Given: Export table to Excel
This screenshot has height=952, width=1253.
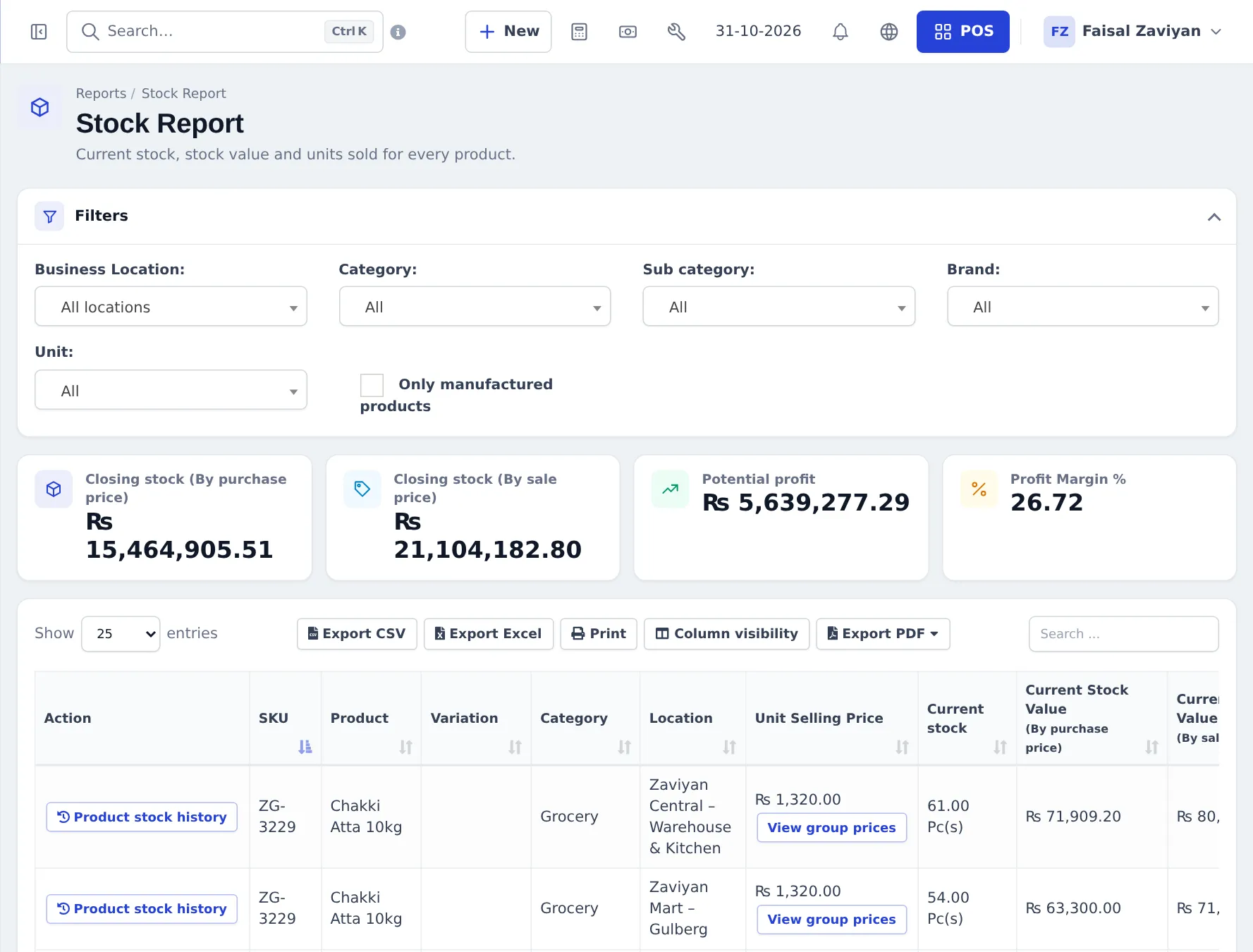Looking at the screenshot, I should (489, 634).
